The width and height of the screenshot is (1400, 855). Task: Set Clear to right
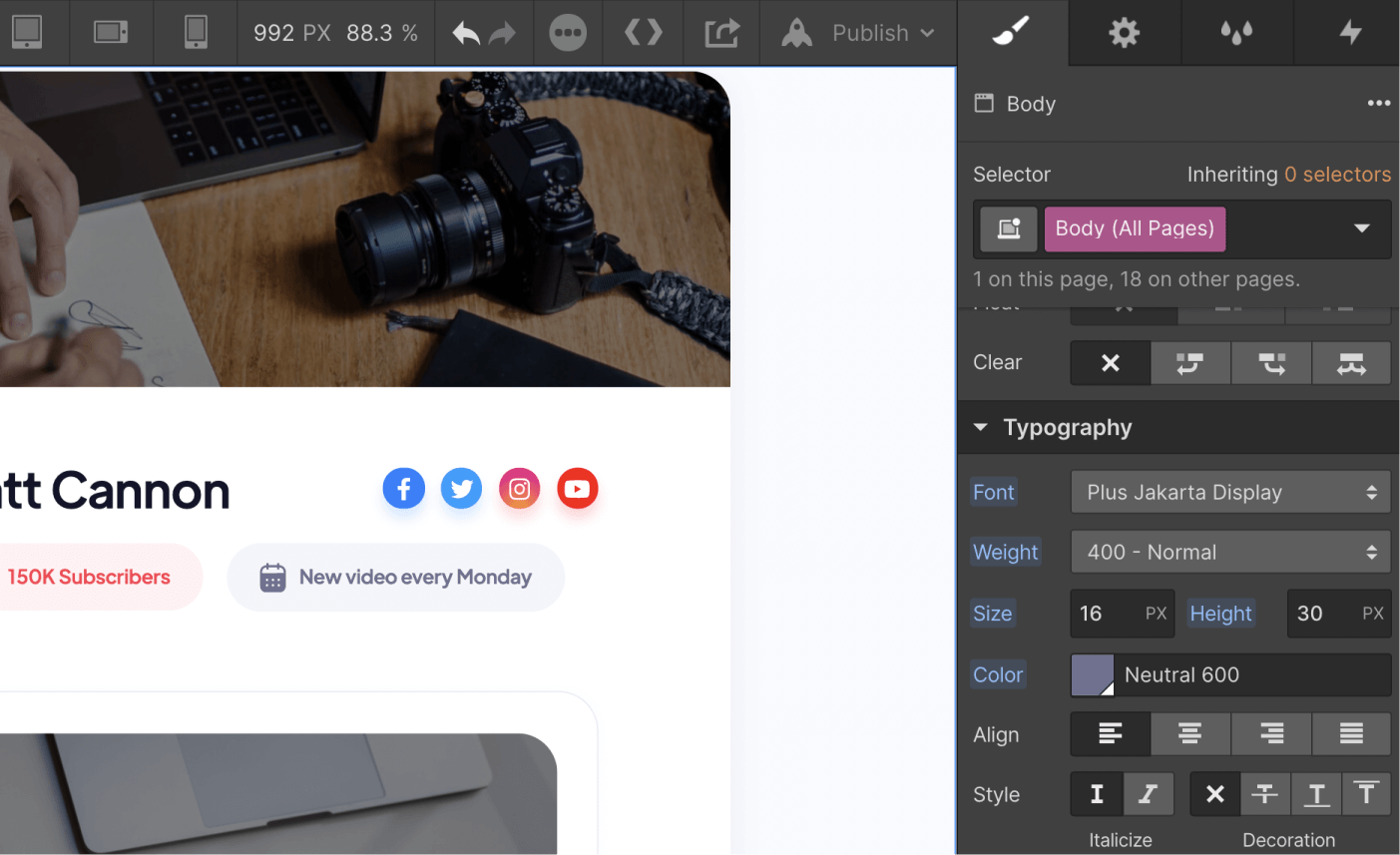[1271, 363]
